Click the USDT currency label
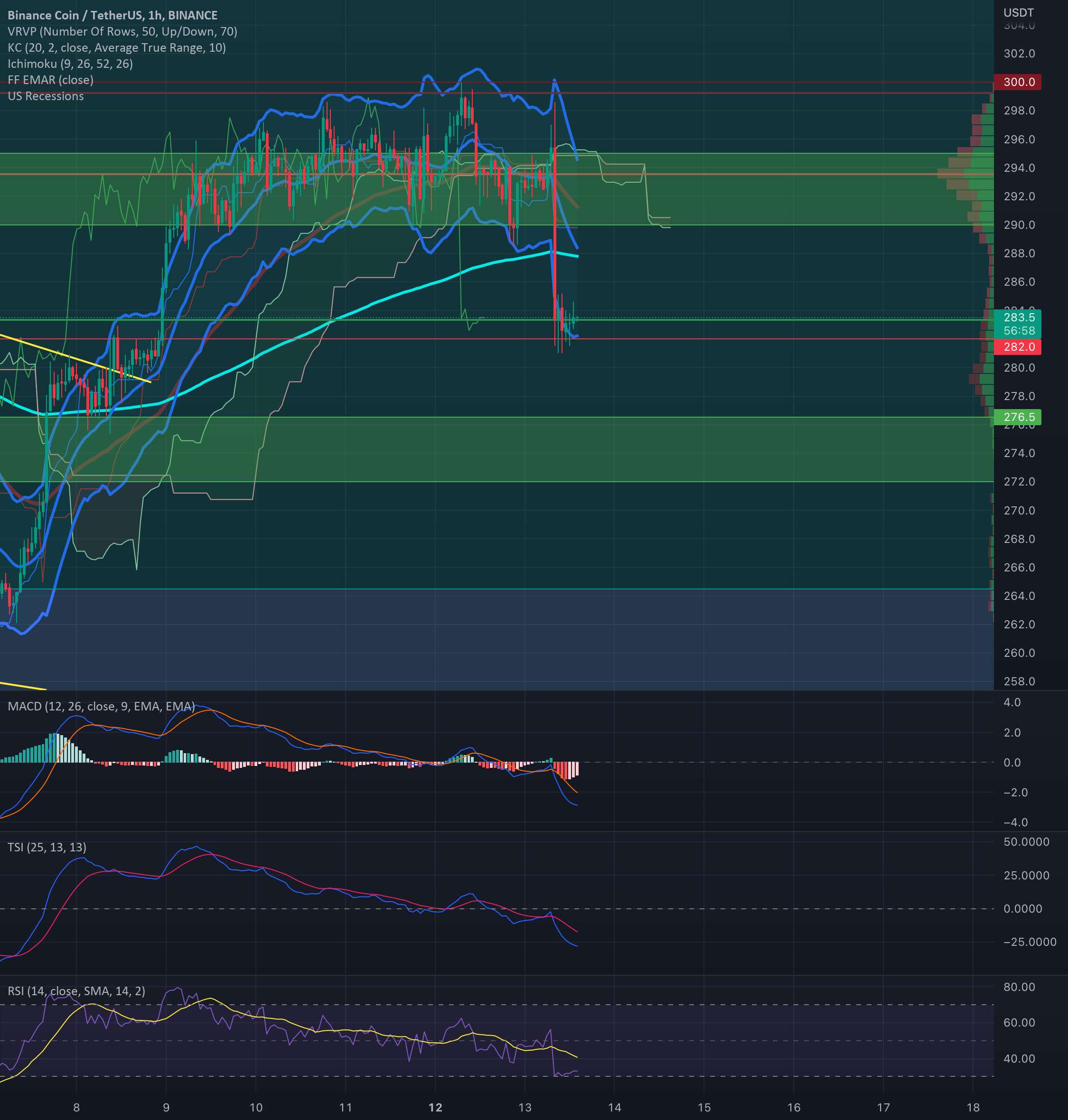The height and width of the screenshot is (1120, 1068). click(x=1019, y=12)
